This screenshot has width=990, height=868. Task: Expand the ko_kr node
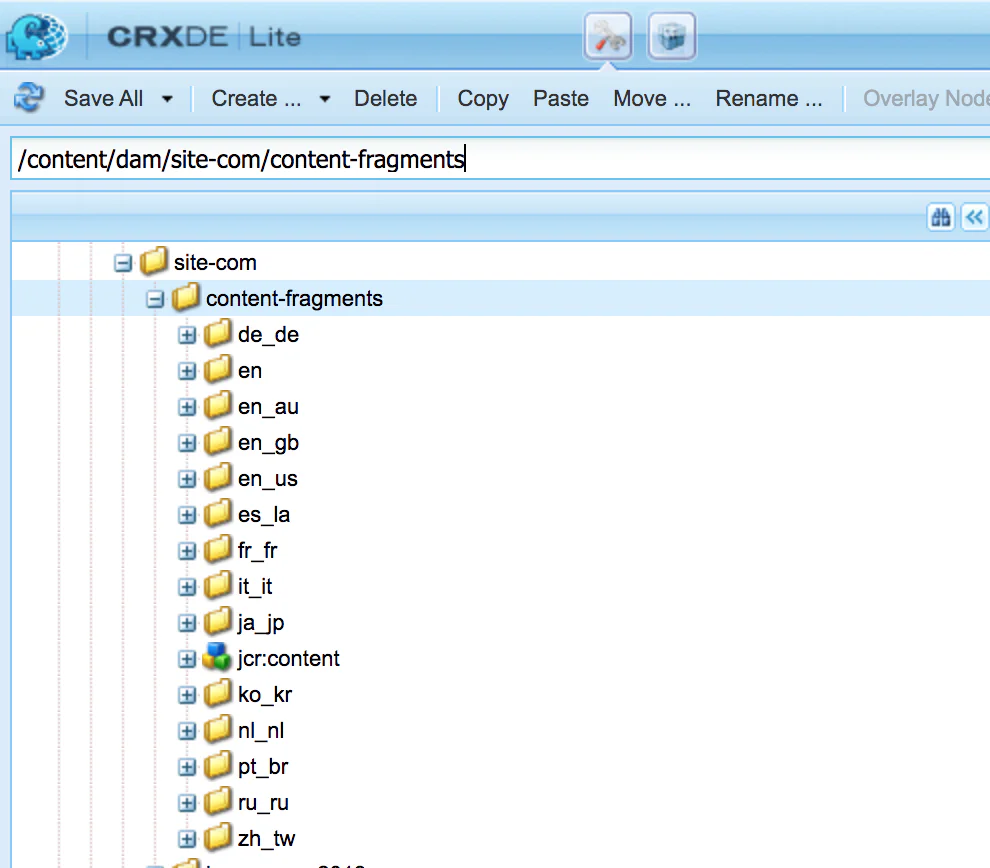[187, 695]
